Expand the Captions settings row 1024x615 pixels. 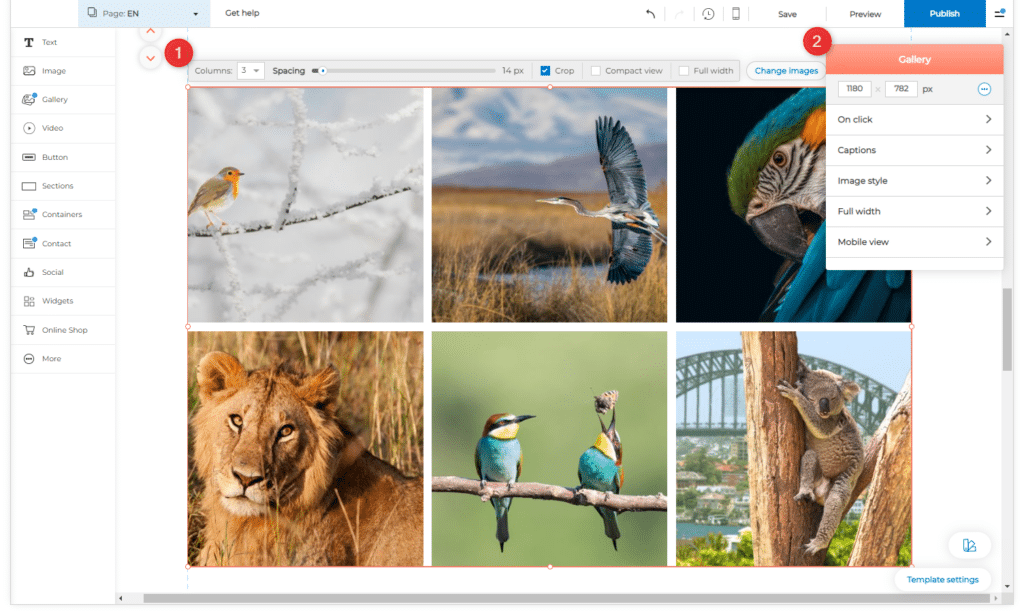pyautogui.click(x=914, y=150)
